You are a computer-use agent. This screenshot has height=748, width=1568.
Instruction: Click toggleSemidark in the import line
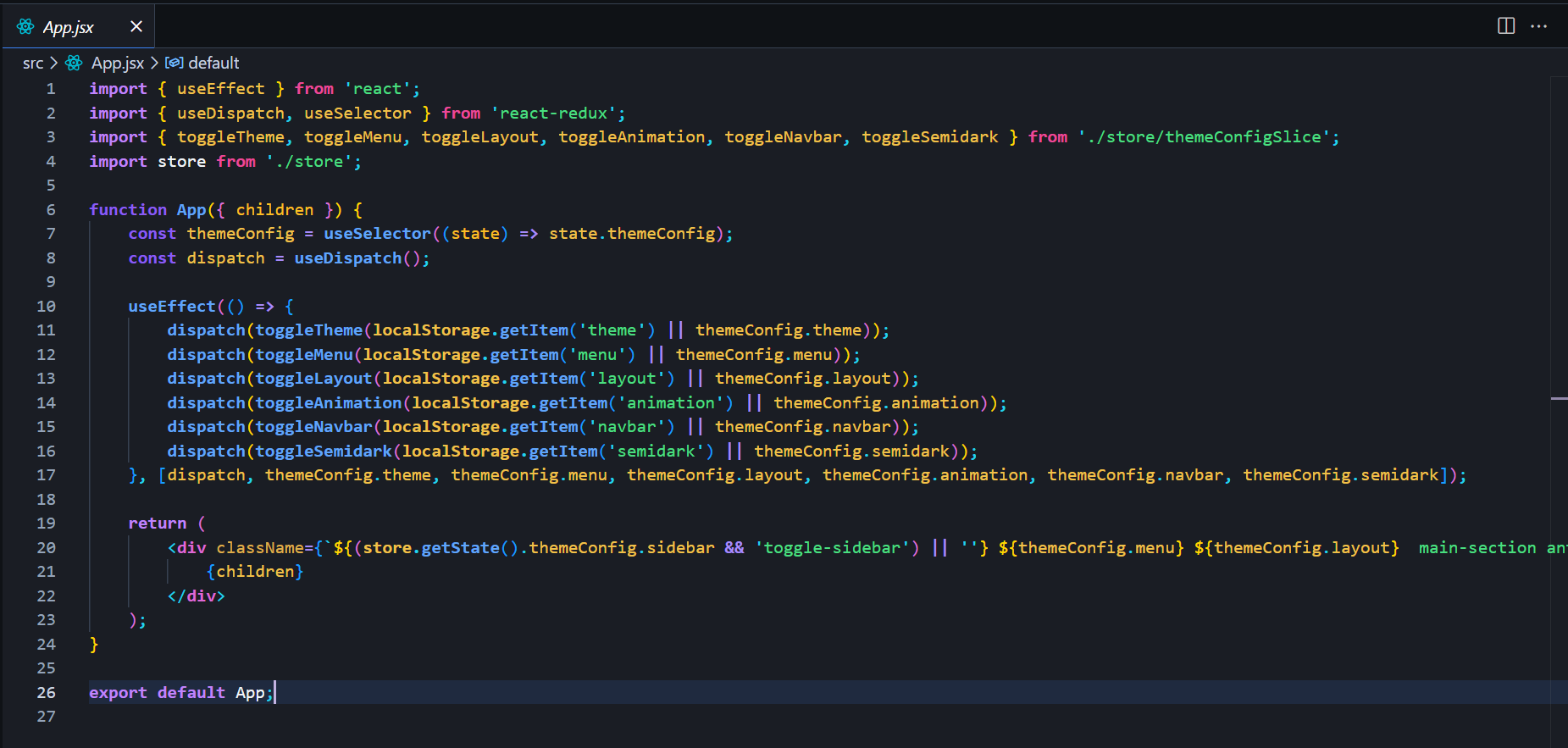930,137
